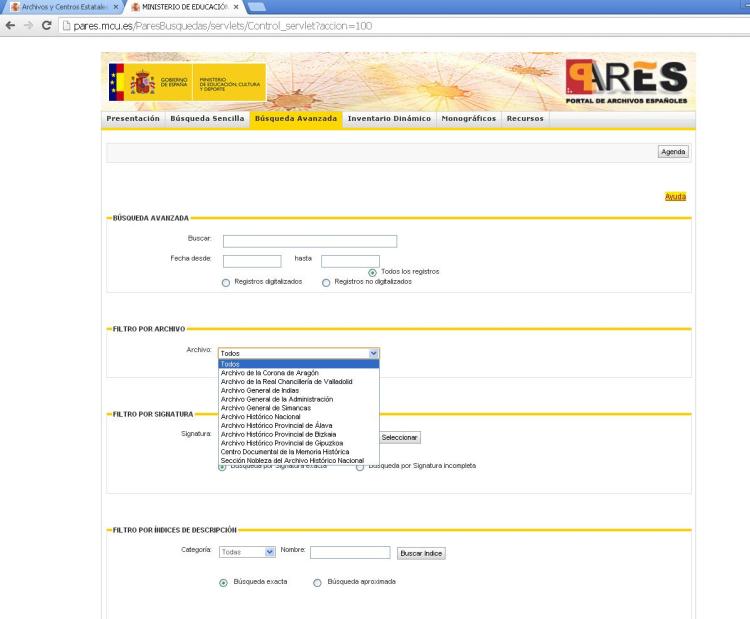750x619 pixels.
Task: Click into the Buscar text field
Action: (309, 241)
